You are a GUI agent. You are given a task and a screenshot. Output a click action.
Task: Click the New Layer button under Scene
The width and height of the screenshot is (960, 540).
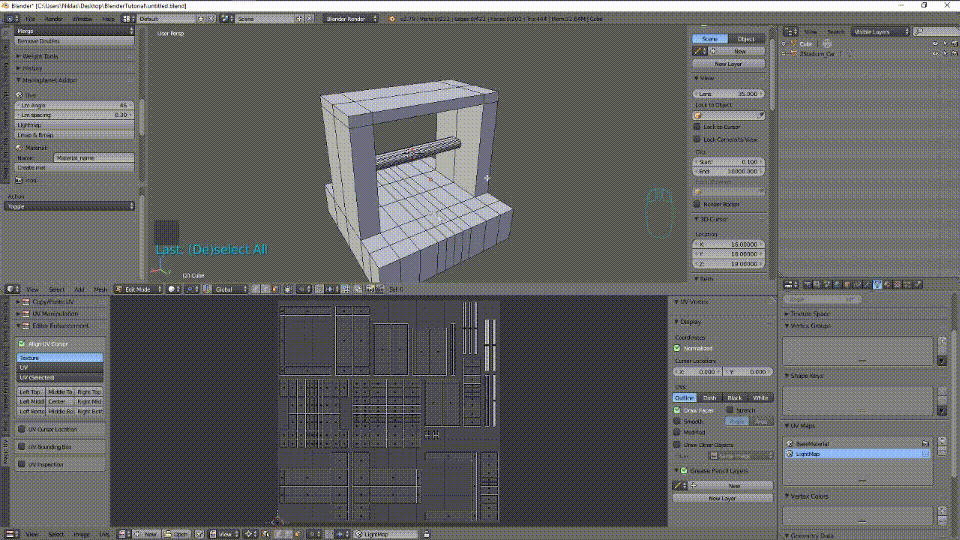tap(729, 63)
